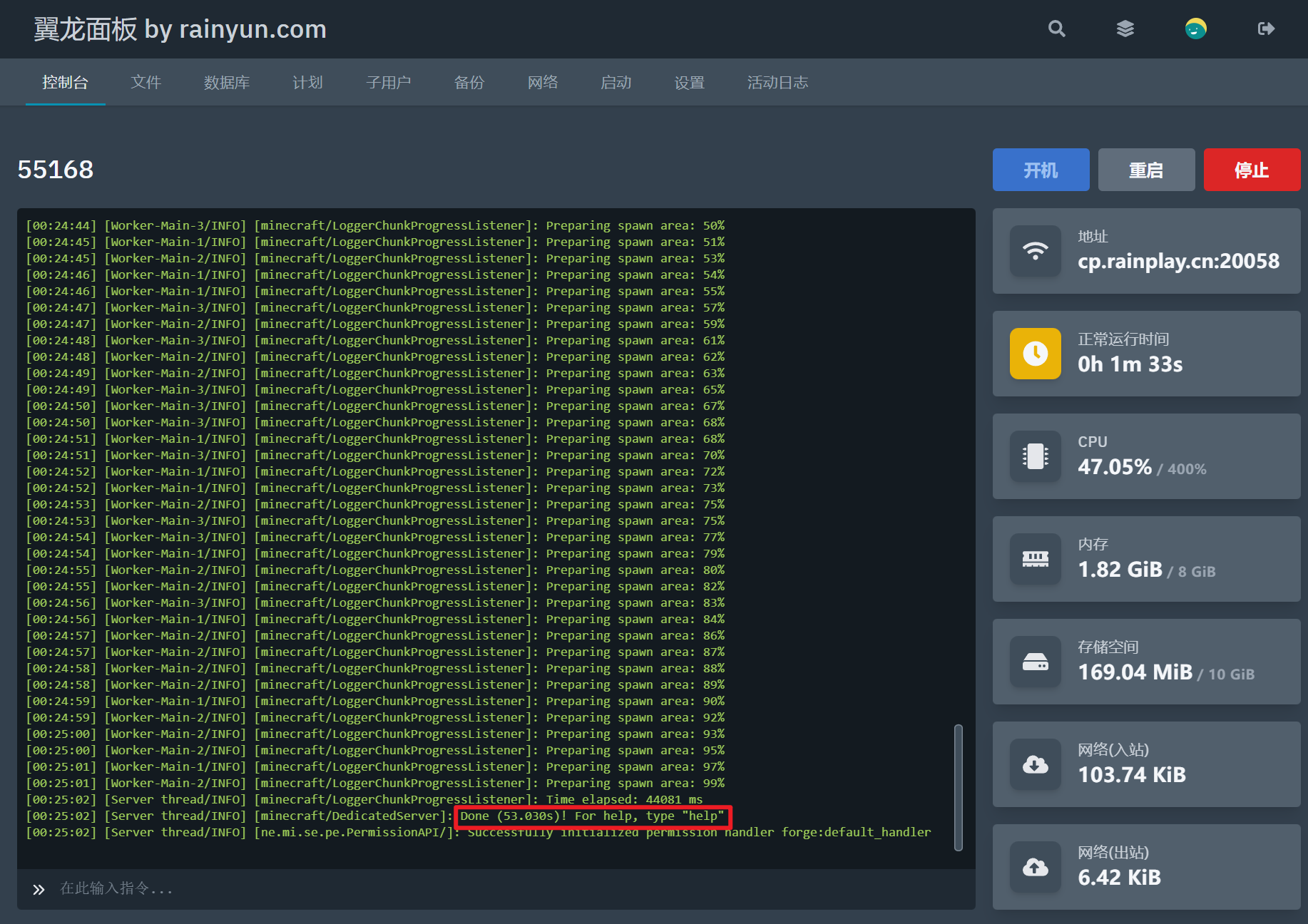1308x924 pixels.
Task: Open the layers stack icon in header
Action: click(x=1125, y=29)
